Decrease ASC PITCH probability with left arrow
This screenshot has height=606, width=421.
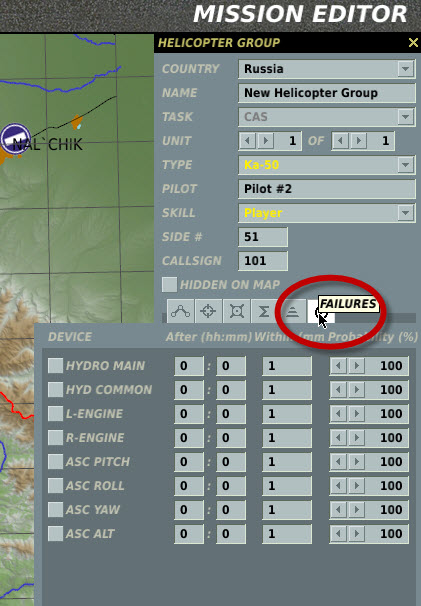pos(339,461)
